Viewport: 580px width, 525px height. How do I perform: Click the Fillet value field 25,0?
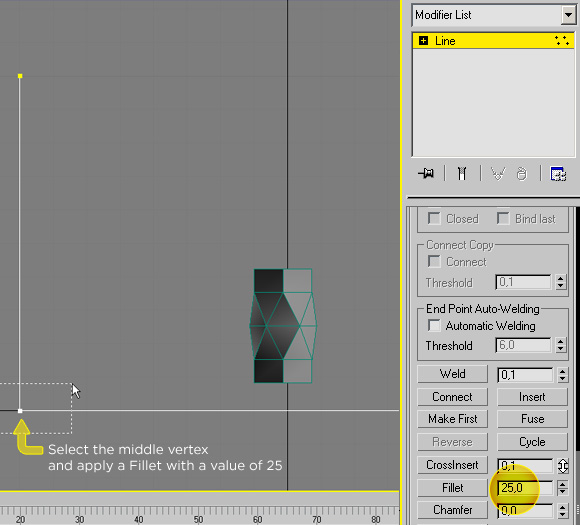coord(525,488)
